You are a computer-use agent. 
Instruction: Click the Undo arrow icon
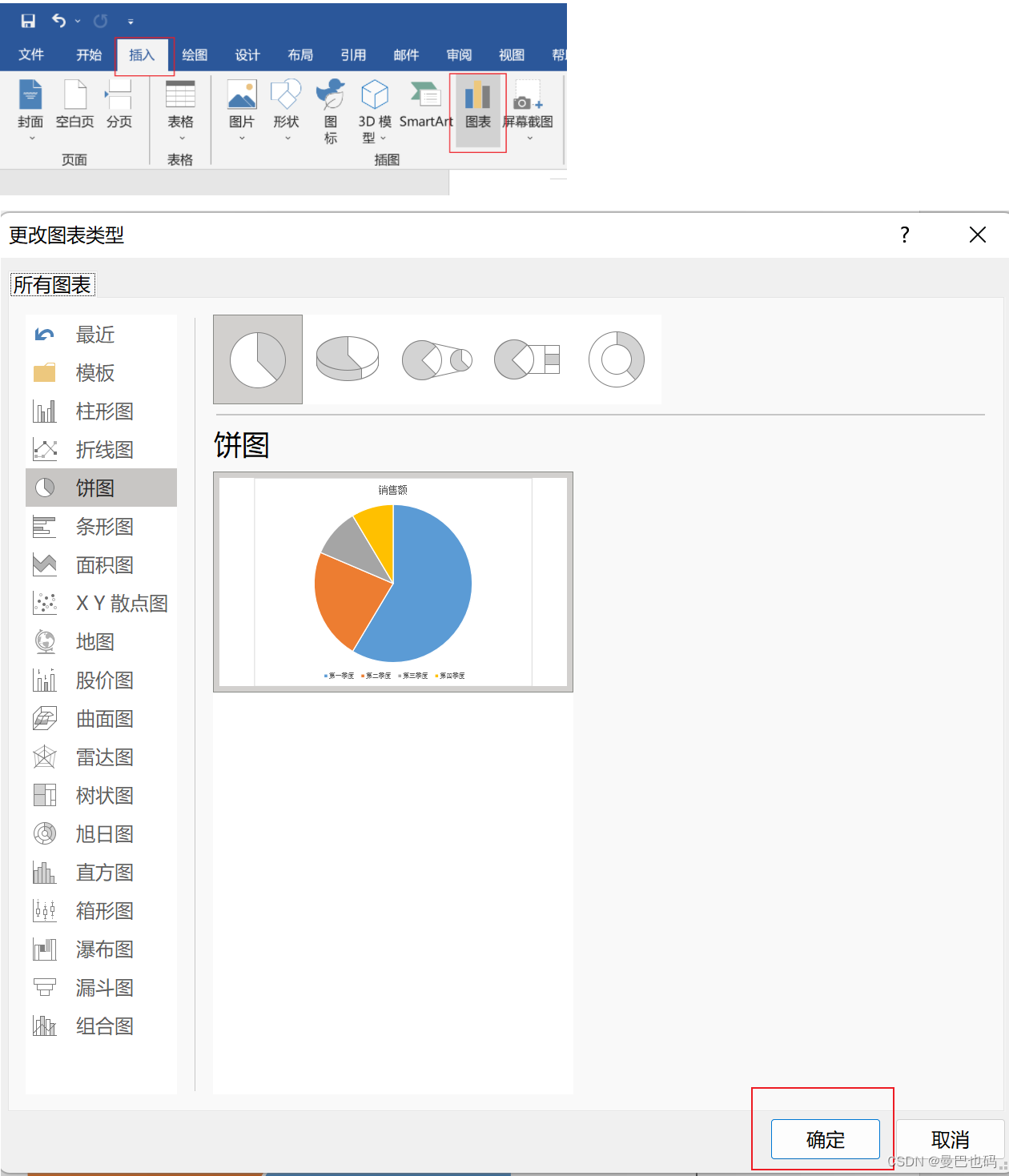58,21
